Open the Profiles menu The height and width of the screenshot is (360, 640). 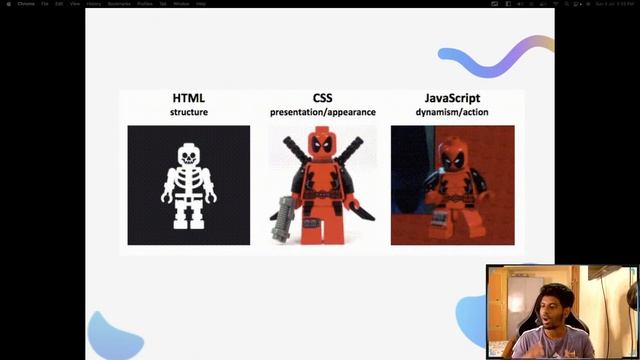coord(144,4)
